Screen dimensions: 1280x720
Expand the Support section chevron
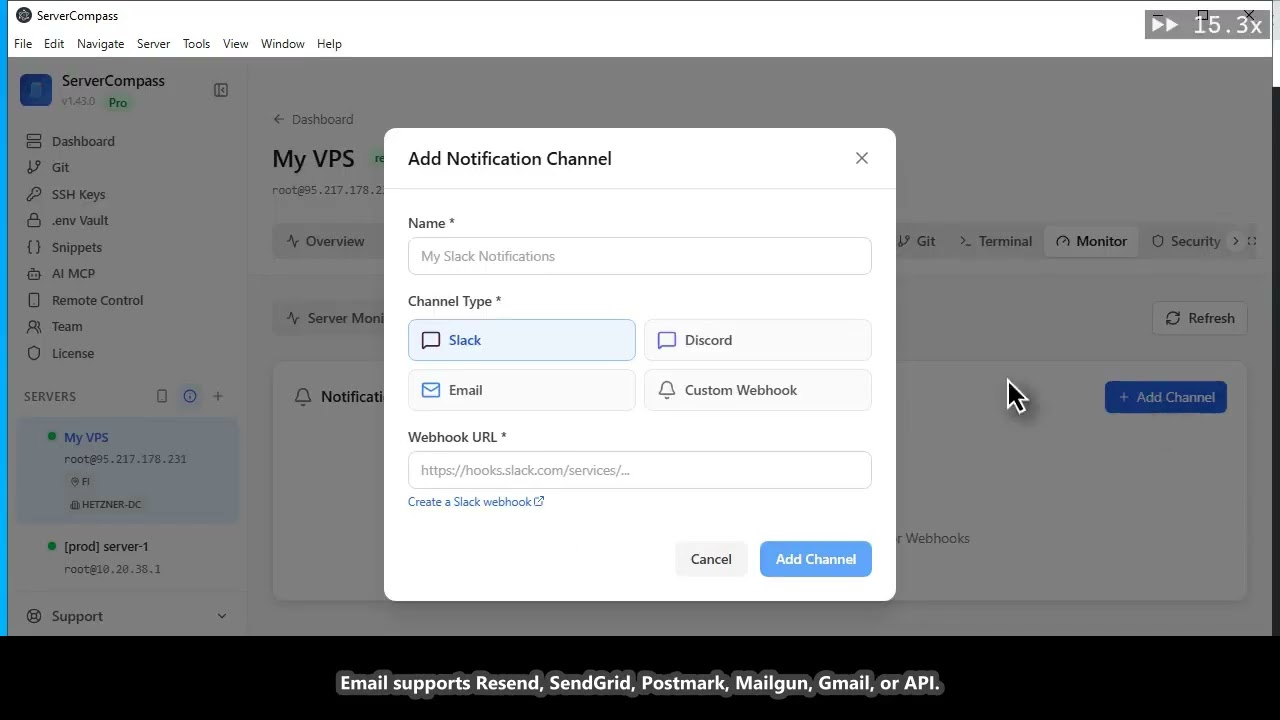tap(222, 616)
